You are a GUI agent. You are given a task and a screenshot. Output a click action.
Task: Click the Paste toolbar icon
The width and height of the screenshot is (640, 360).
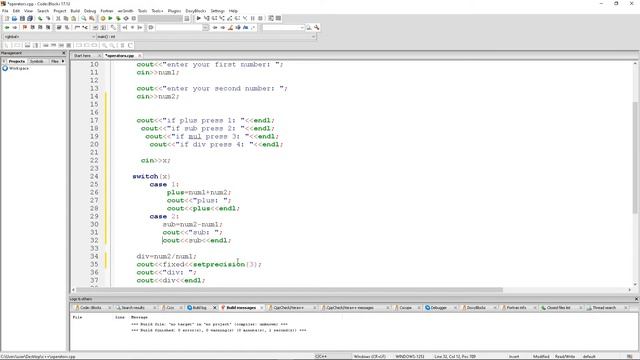pyautogui.click(x=73, y=18)
